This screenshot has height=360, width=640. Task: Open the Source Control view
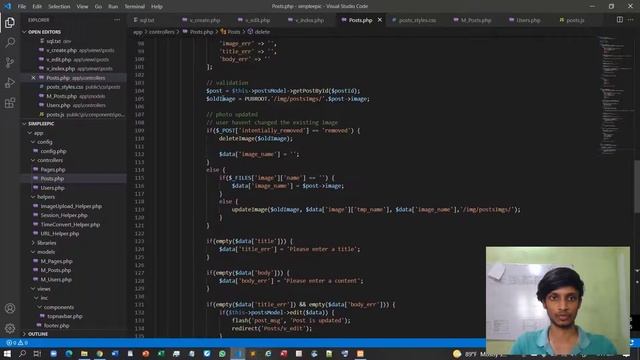click(10, 62)
